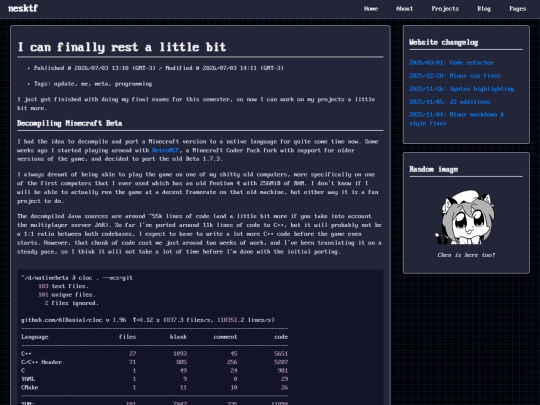Screen dimensions: 540x405
Task: Click the 'C/C++ Header' row label
Action: pyautogui.click(x=41, y=362)
